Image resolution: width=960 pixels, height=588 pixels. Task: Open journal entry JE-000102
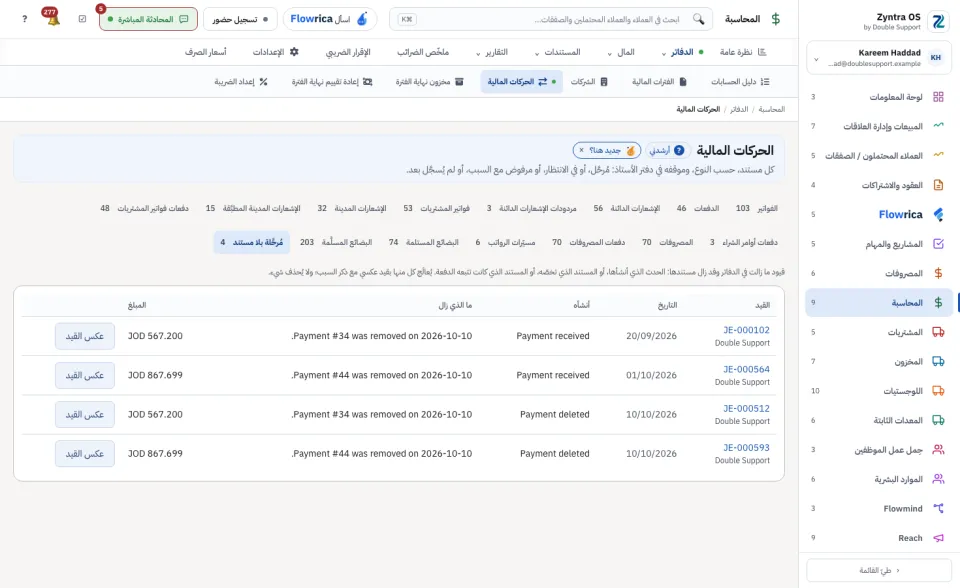[x=746, y=330]
